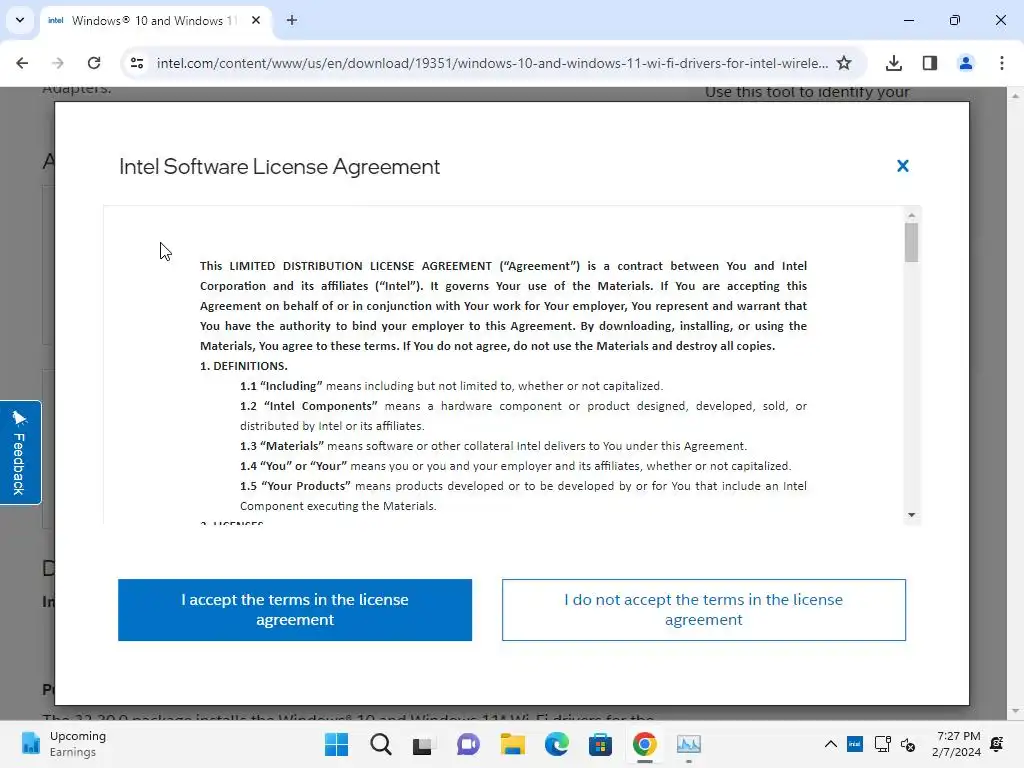Image resolution: width=1024 pixels, height=768 pixels.
Task: Bookmark this page with the star icon
Action: click(x=844, y=63)
